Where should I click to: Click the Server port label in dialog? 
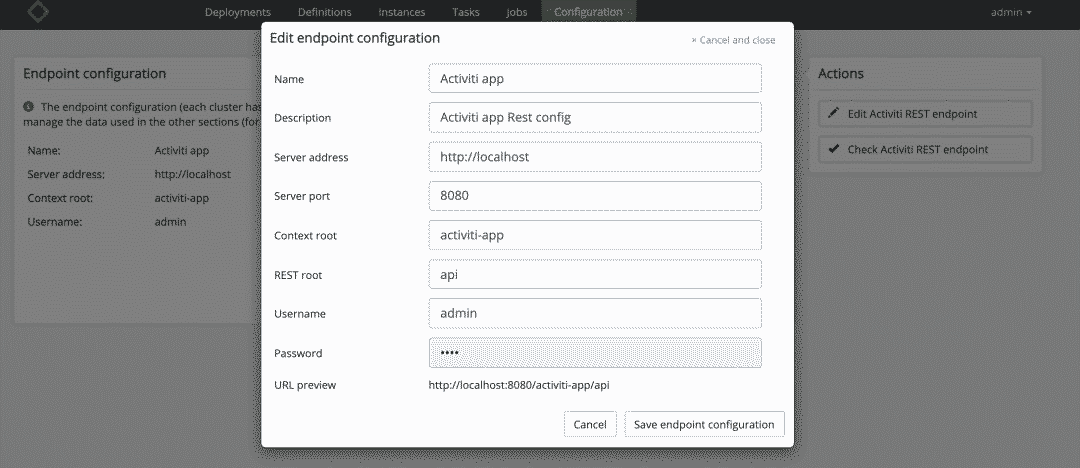coord(302,196)
